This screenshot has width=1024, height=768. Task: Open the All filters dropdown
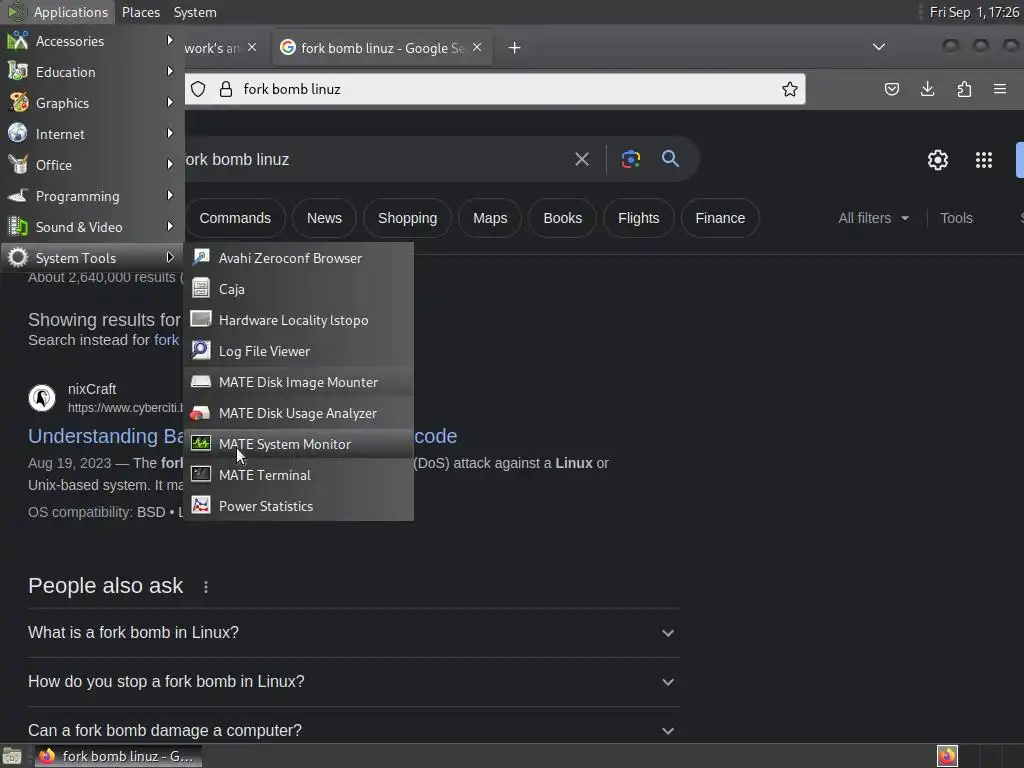tap(874, 218)
